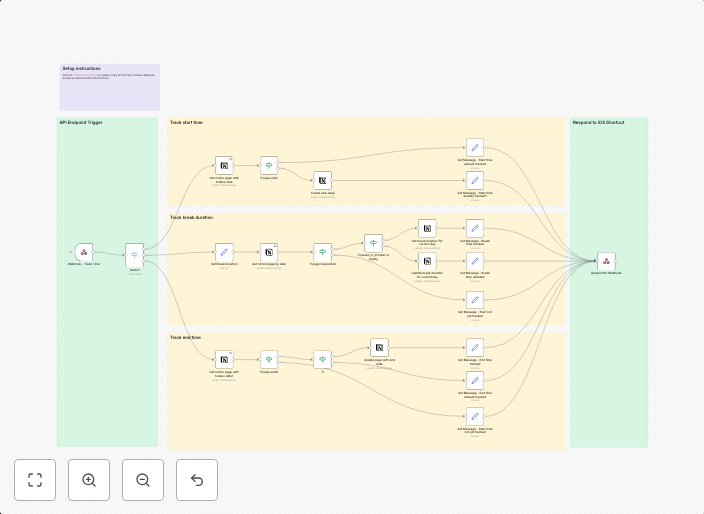
Task: Click the Update page with end date node
Action: coord(379,348)
